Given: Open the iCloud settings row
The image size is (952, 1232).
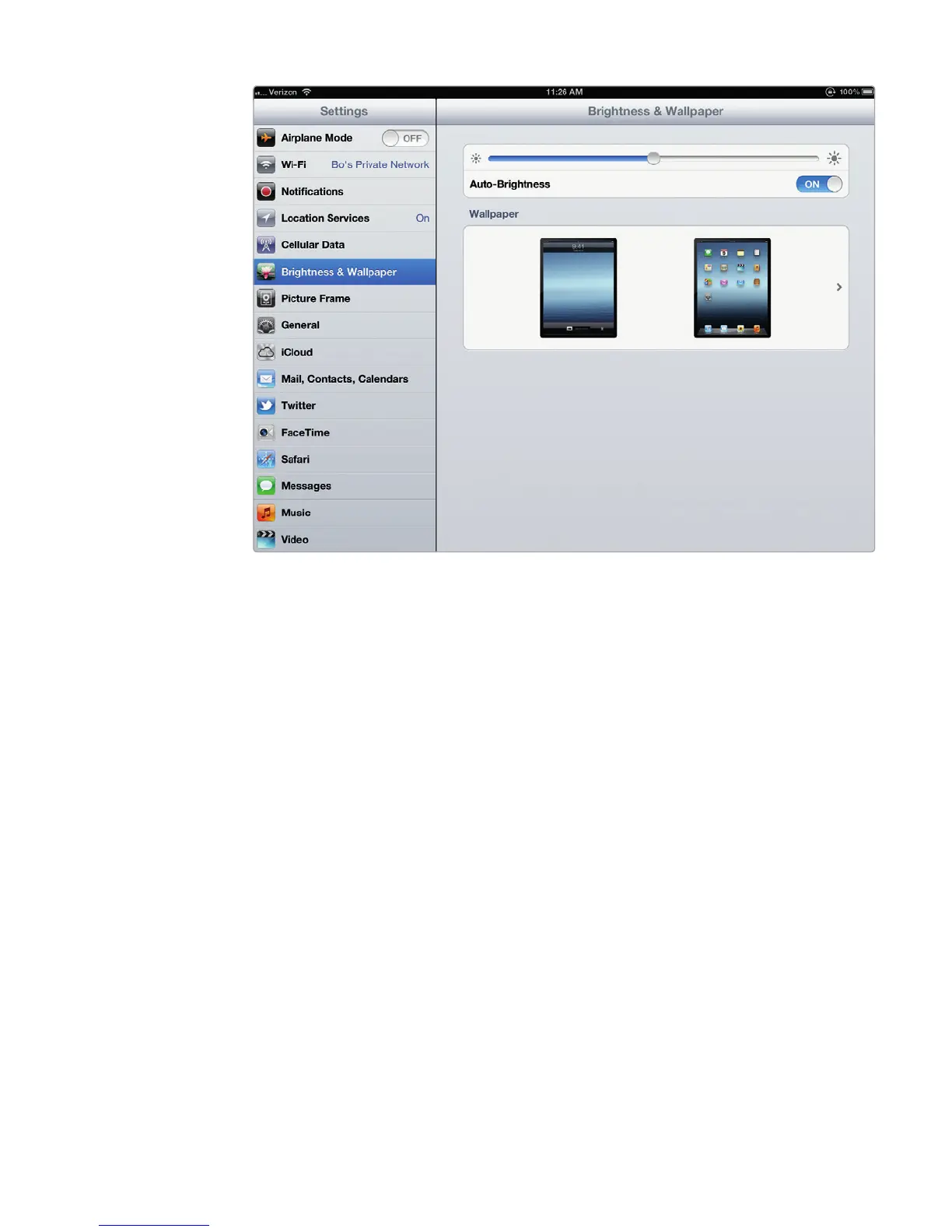Looking at the screenshot, I should [x=345, y=352].
